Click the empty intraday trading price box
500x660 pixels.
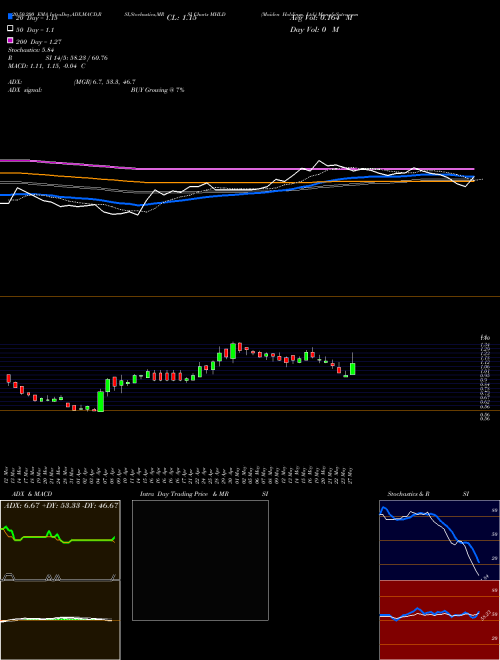point(200,560)
